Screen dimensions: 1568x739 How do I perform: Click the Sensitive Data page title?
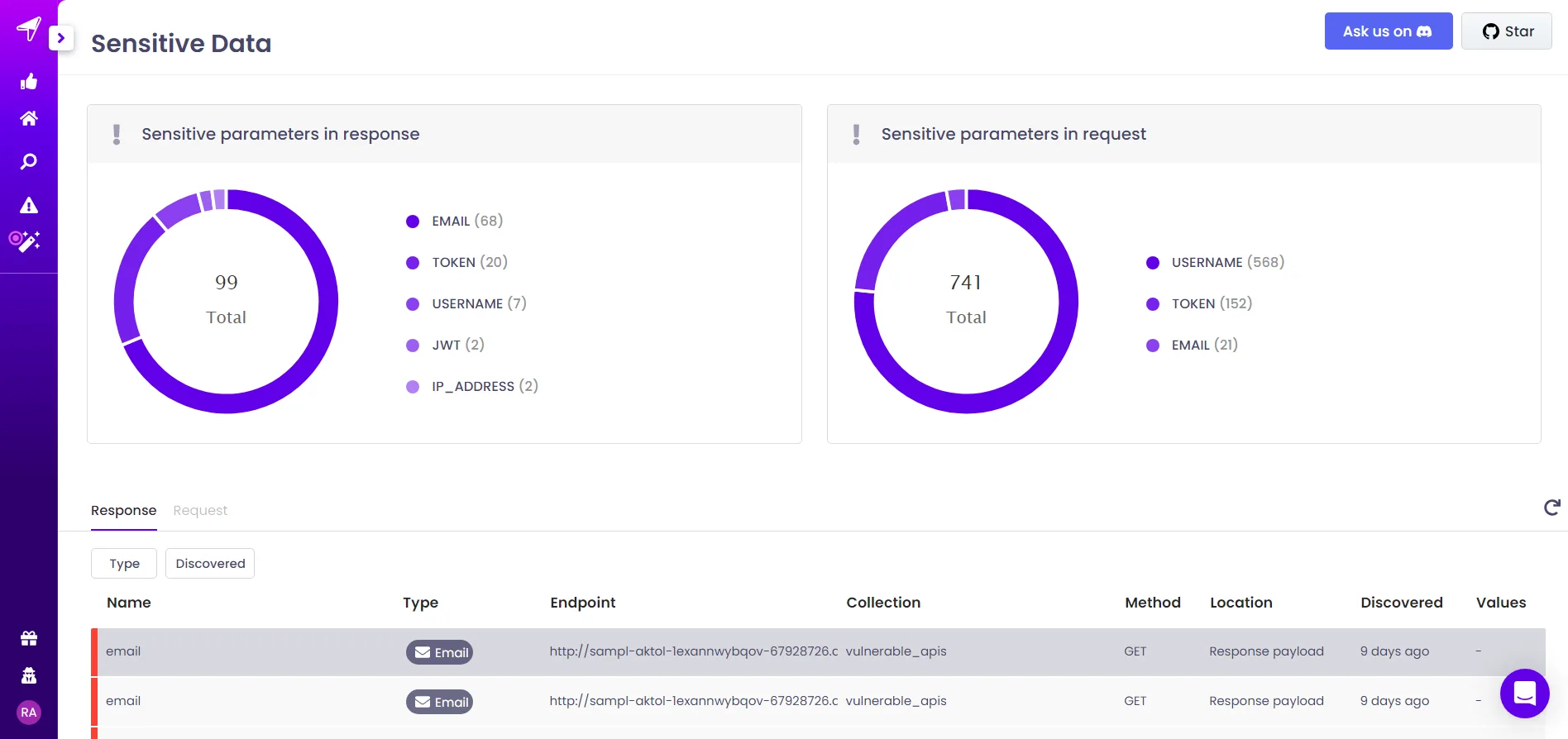point(181,43)
